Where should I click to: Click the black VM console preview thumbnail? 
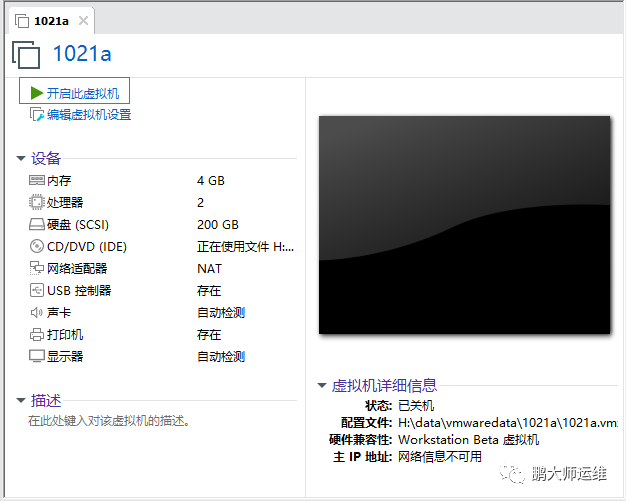tap(464, 225)
